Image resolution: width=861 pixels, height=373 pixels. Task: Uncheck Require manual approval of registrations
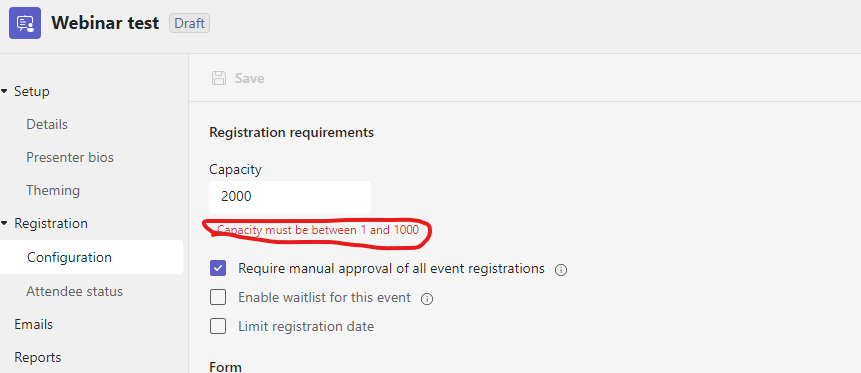[218, 269]
